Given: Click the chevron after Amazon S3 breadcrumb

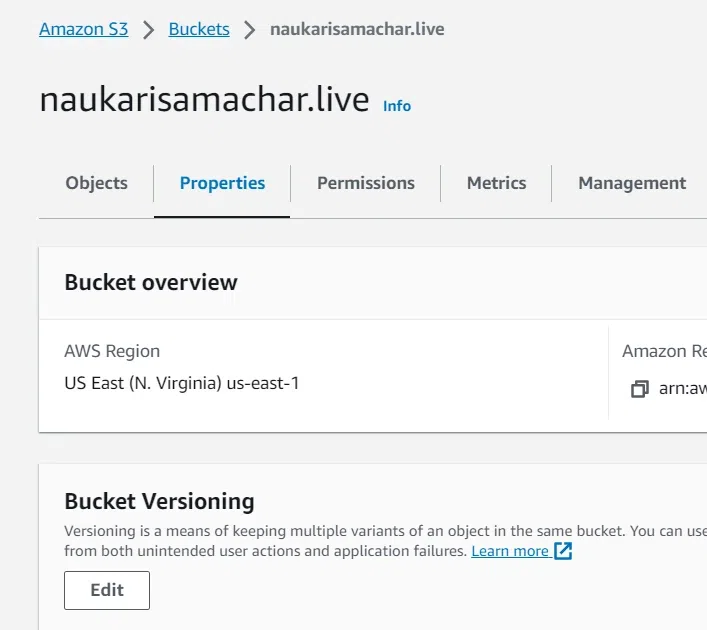Looking at the screenshot, I should 149,30.
